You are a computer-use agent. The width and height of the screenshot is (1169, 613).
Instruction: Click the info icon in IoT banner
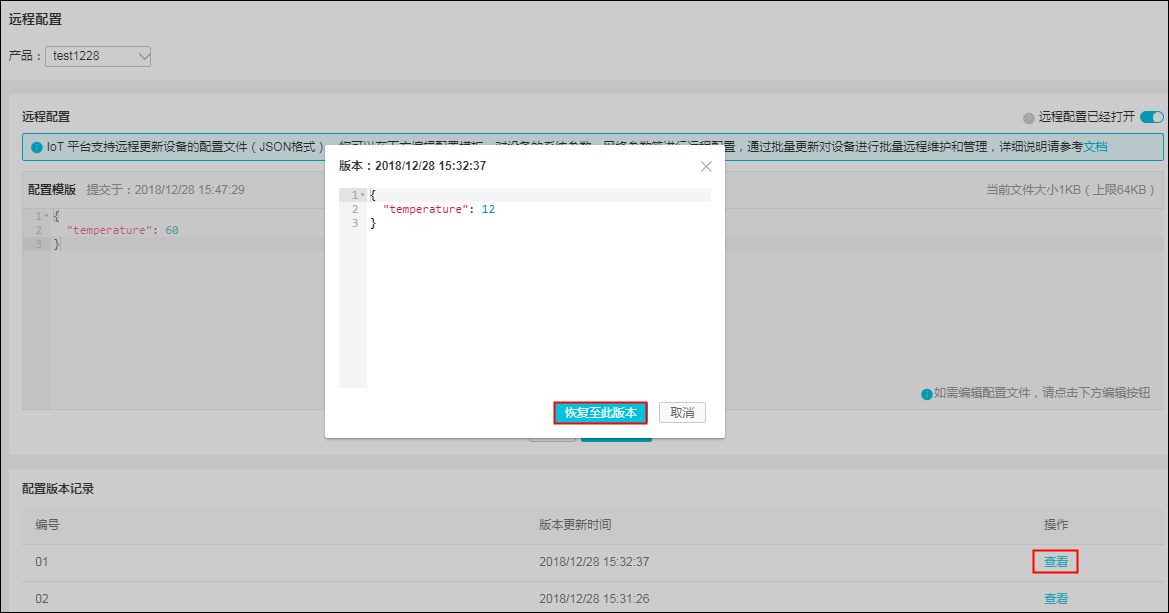pos(37,148)
